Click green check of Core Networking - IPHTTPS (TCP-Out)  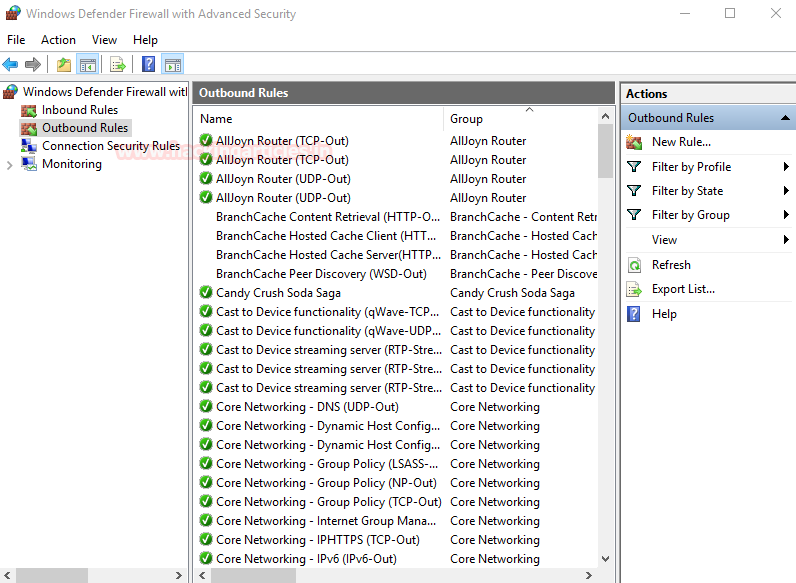click(206, 539)
